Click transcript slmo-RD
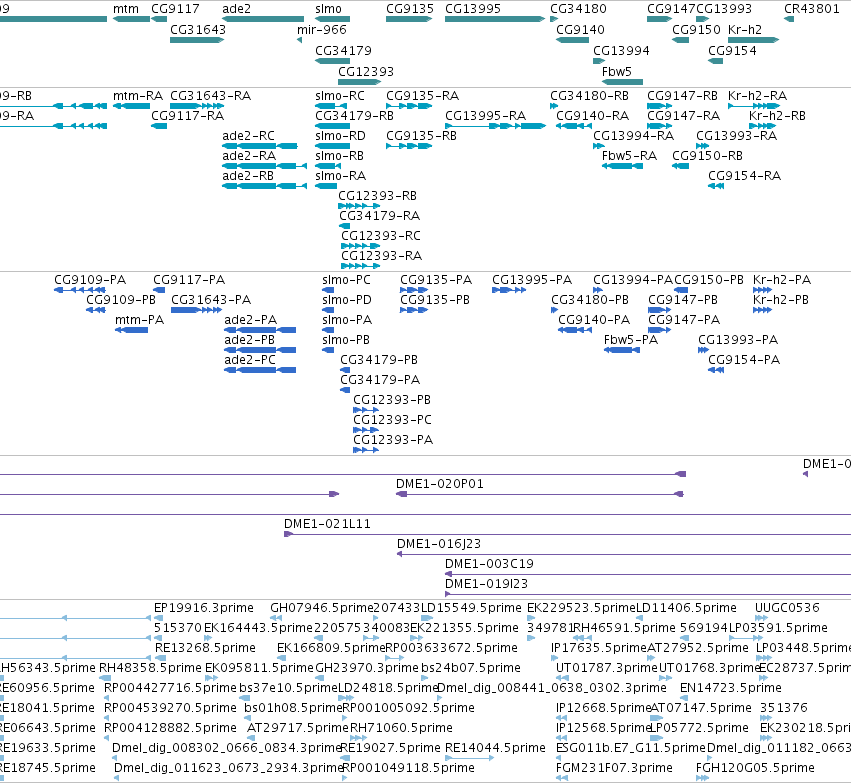 pos(333,146)
